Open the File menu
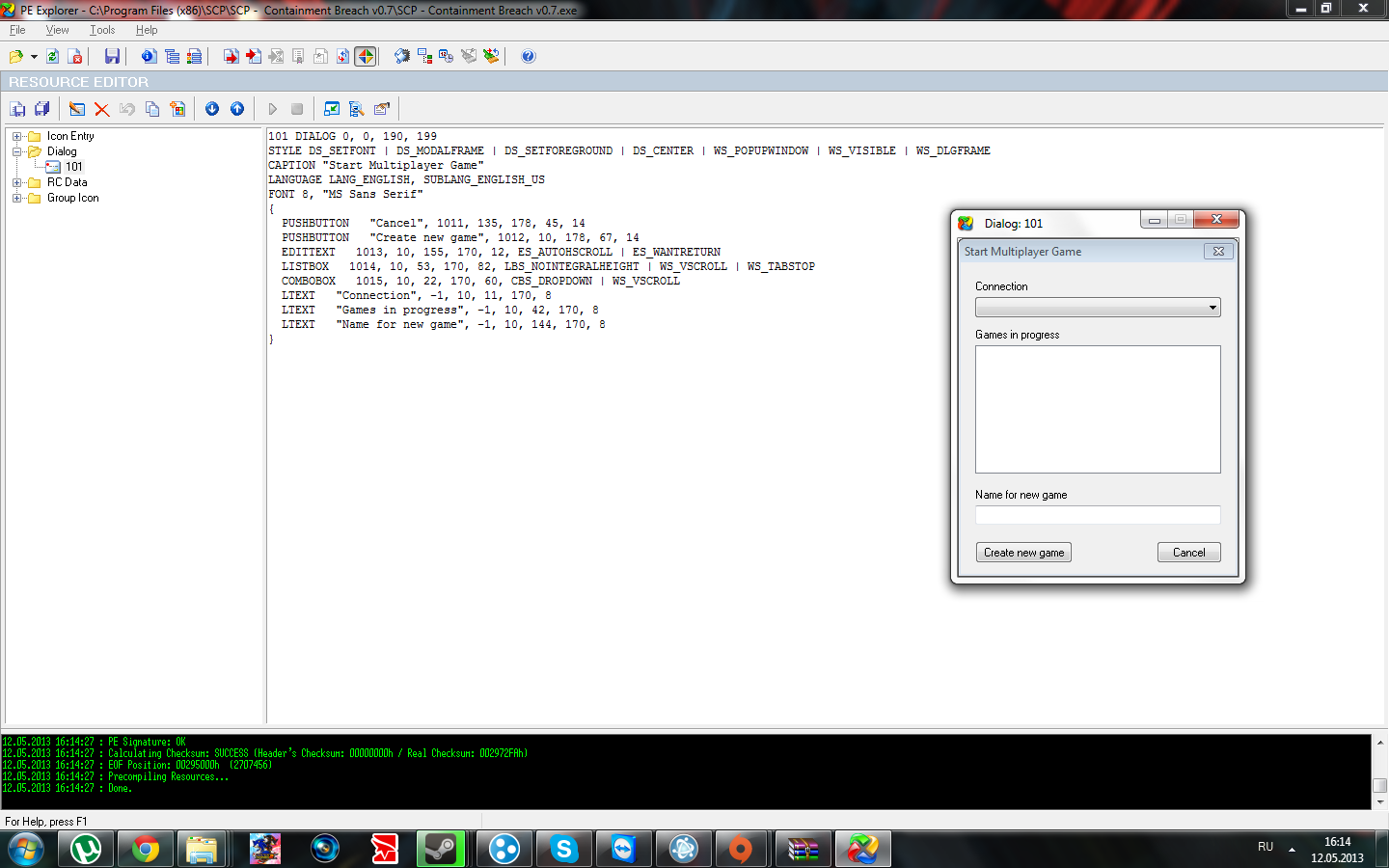 pyautogui.click(x=17, y=30)
